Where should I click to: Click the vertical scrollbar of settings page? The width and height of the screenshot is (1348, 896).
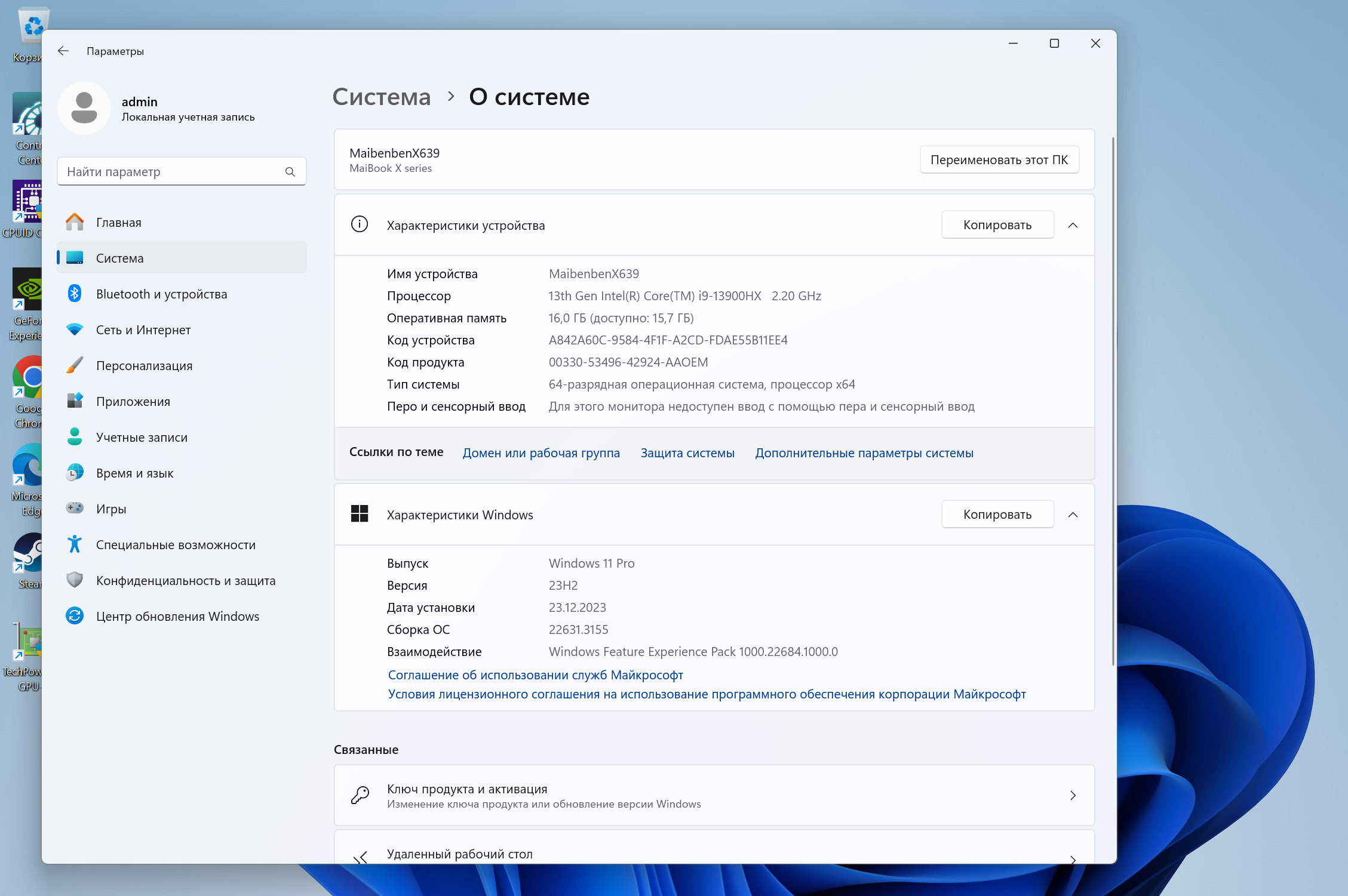1113,401
